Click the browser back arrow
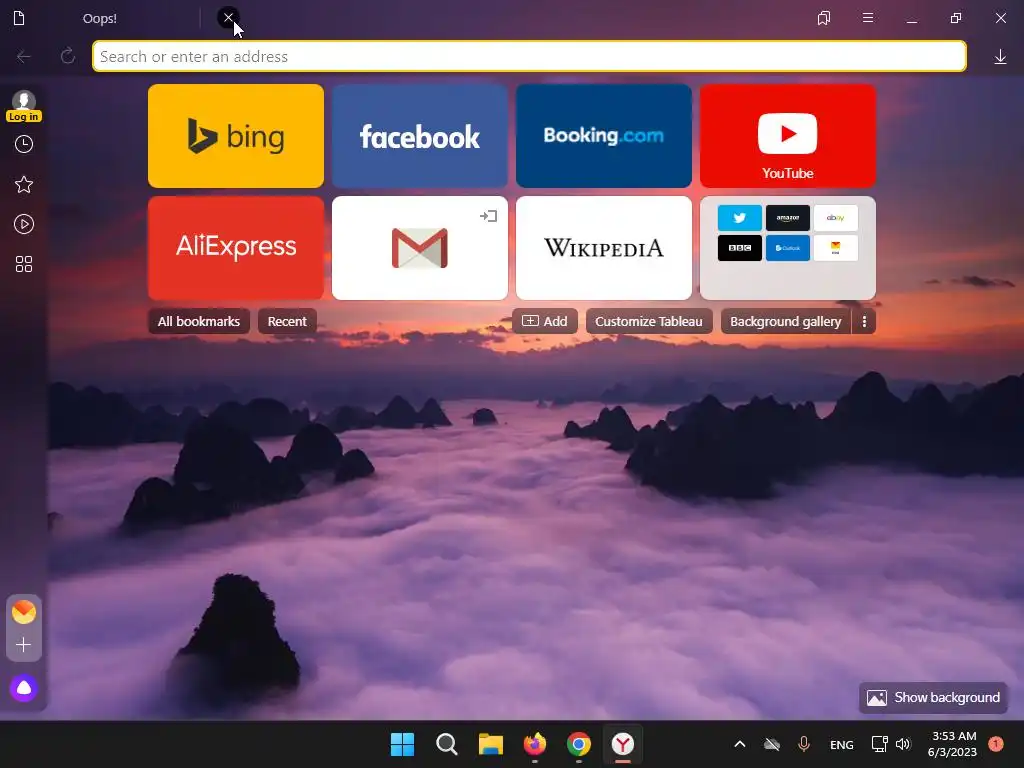 coord(24,57)
